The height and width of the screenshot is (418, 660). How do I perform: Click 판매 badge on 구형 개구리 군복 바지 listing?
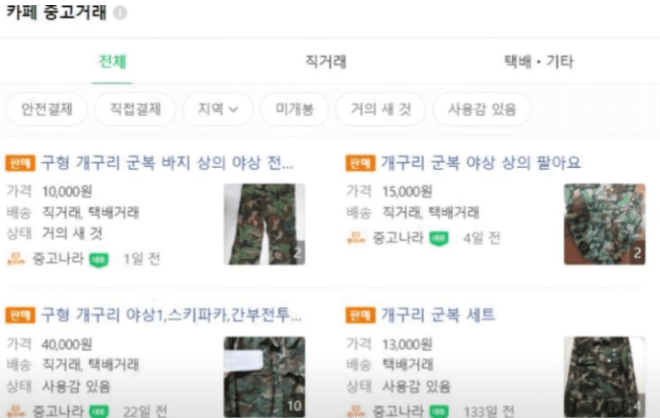point(20,163)
